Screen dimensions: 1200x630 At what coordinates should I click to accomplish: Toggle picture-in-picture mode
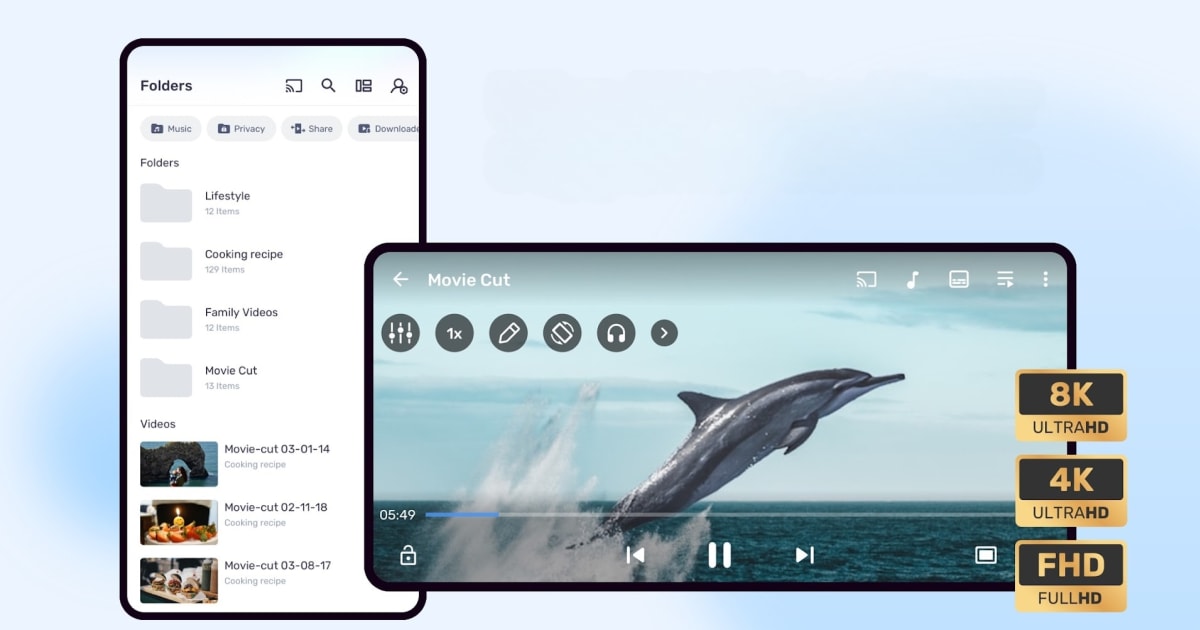(x=986, y=553)
